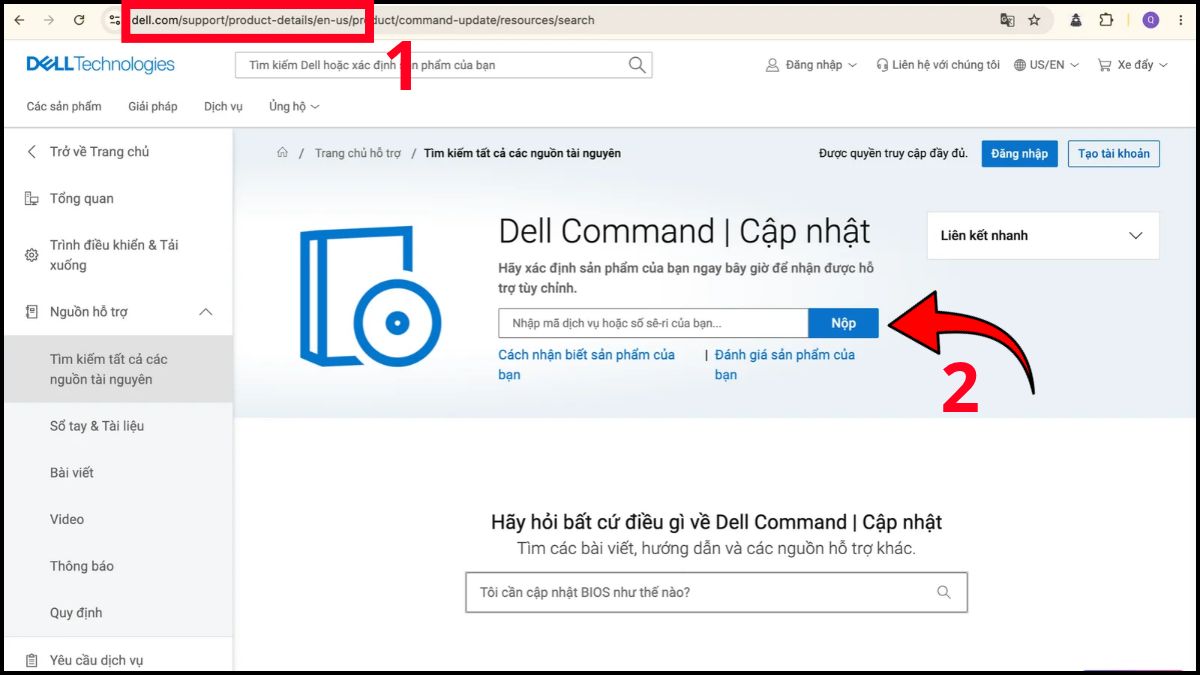Click the purple profile avatar in Chrome
Image resolution: width=1200 pixels, height=675 pixels.
tap(1151, 20)
